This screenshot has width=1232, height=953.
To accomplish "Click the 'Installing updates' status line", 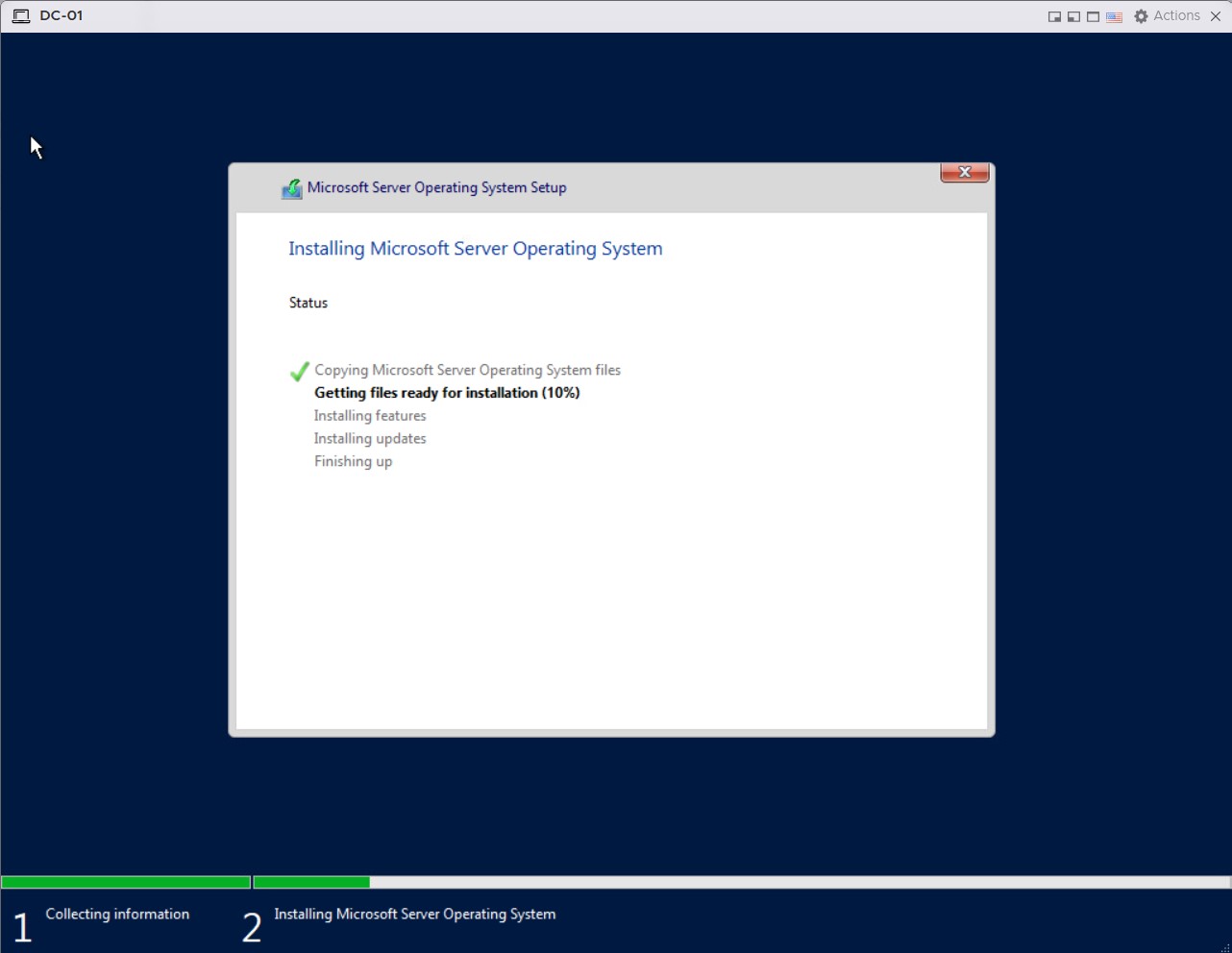I will click(370, 439).
